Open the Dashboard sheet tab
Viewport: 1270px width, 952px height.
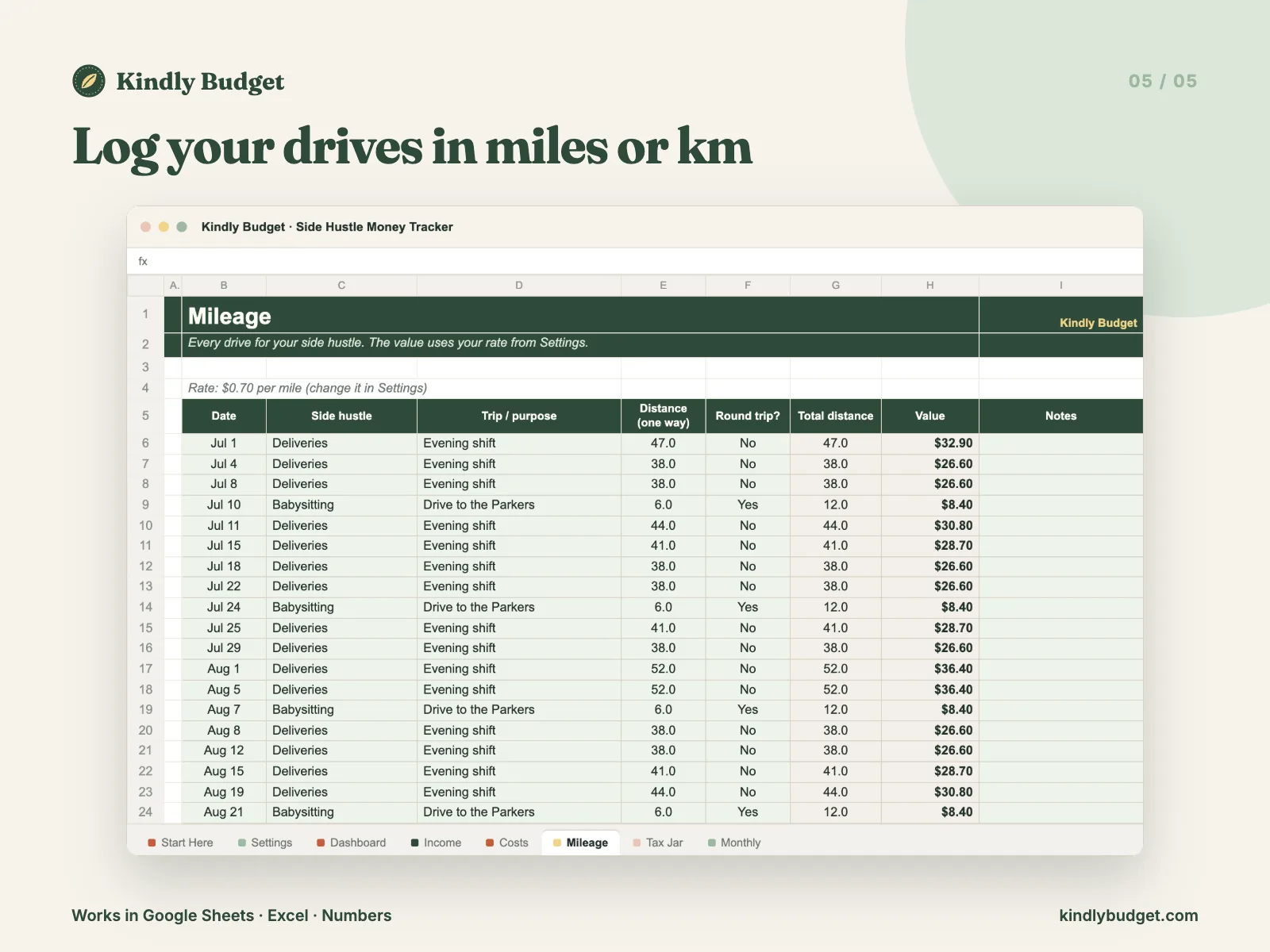(x=351, y=843)
